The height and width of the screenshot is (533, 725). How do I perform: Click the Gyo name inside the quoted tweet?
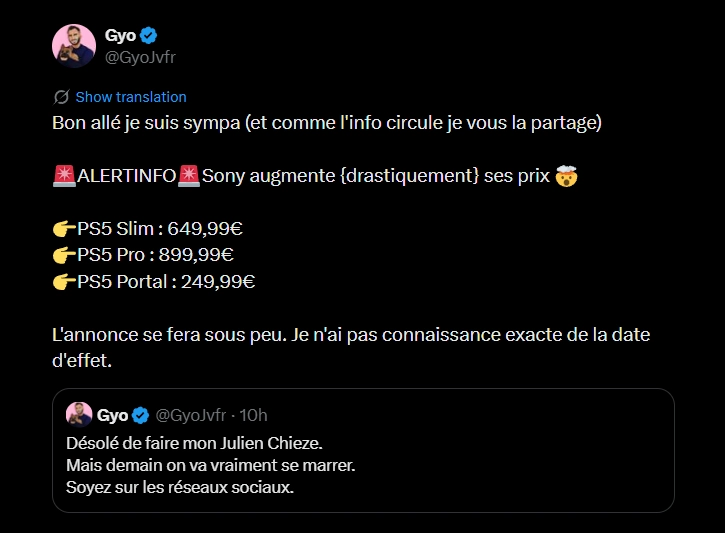113,415
